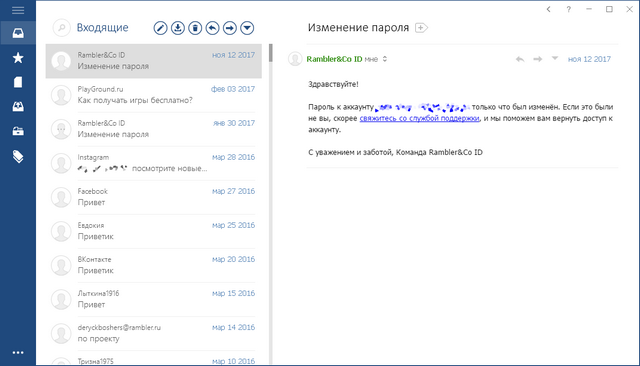The width and height of the screenshot is (640, 366).
Task: Delete the message with the trash icon
Action: click(195, 28)
